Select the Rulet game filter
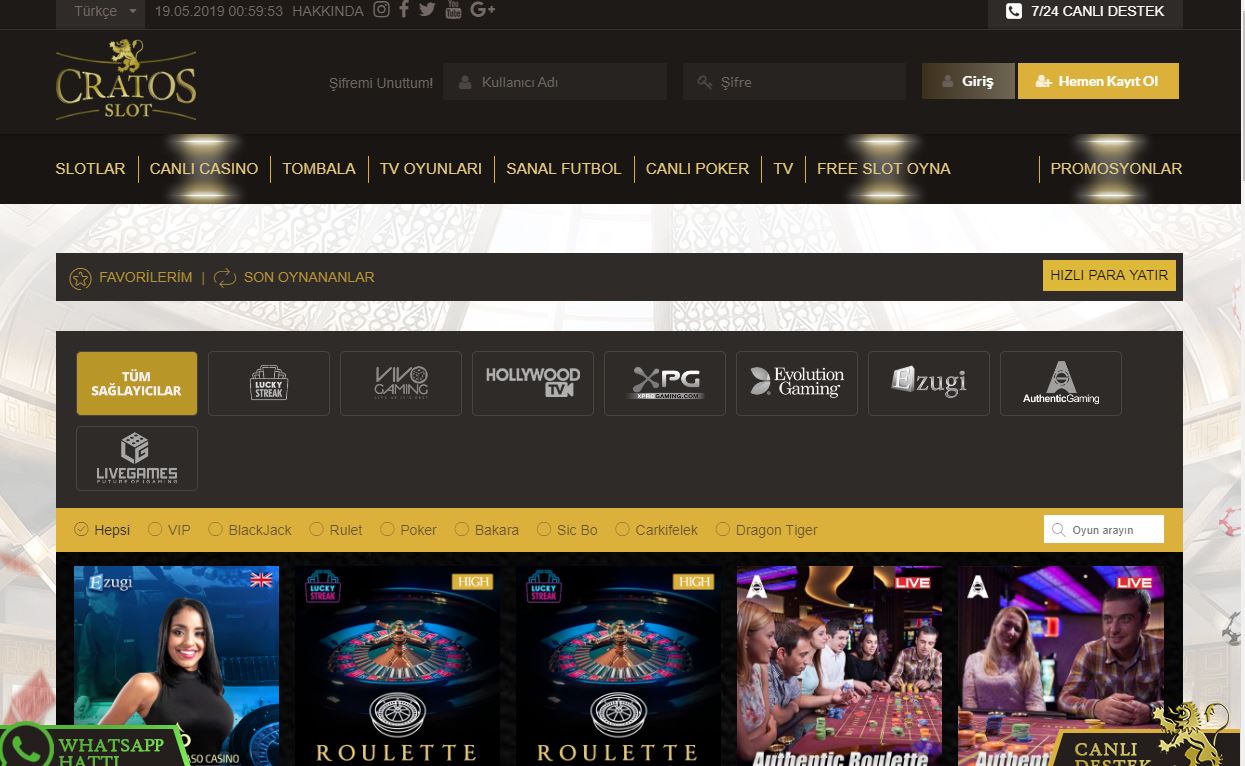 click(x=336, y=530)
